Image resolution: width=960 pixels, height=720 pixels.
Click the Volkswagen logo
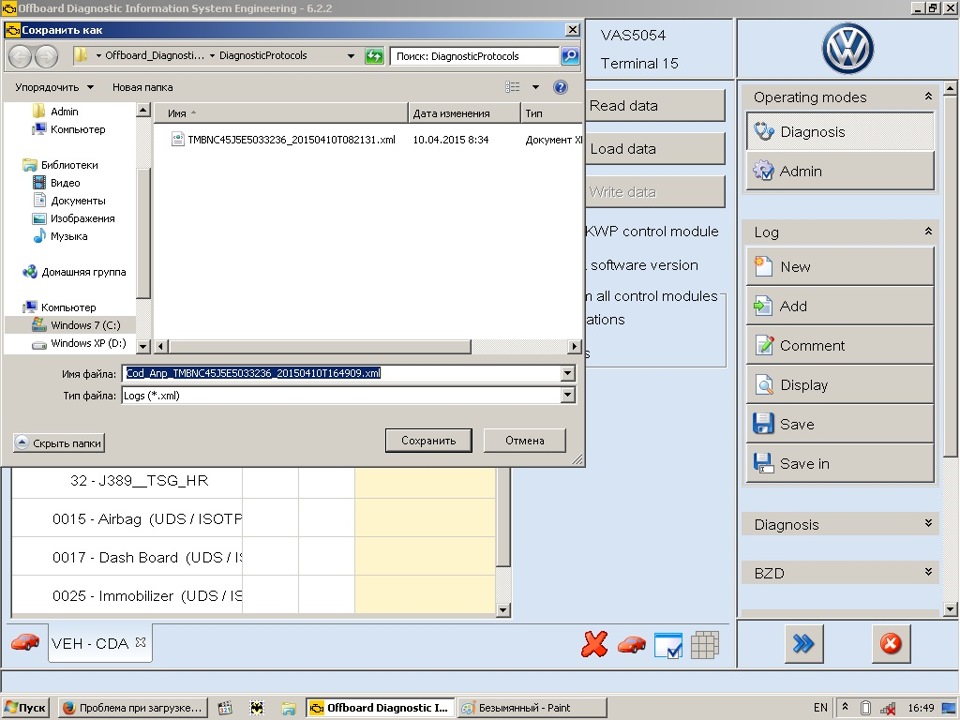pyautogui.click(x=847, y=48)
